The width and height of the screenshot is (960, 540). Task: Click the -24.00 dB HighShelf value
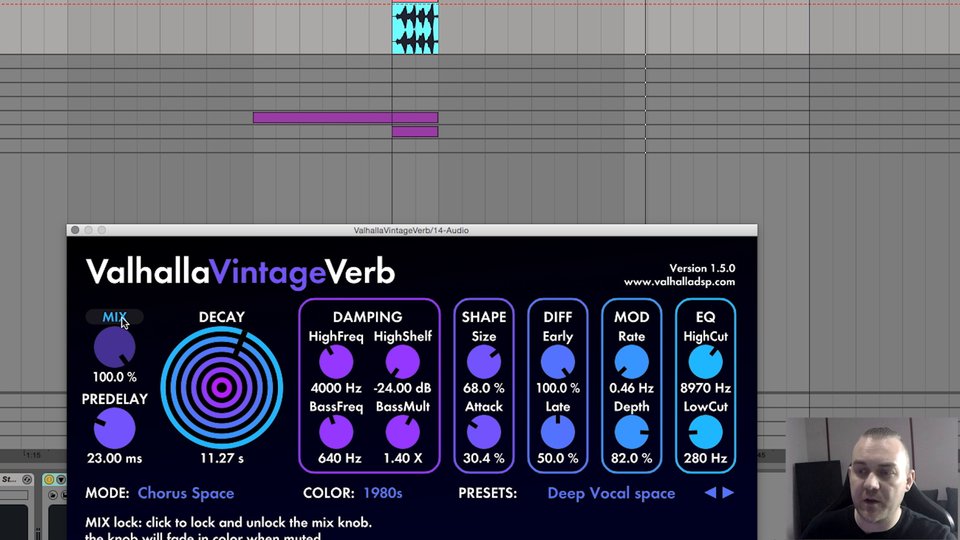402,388
